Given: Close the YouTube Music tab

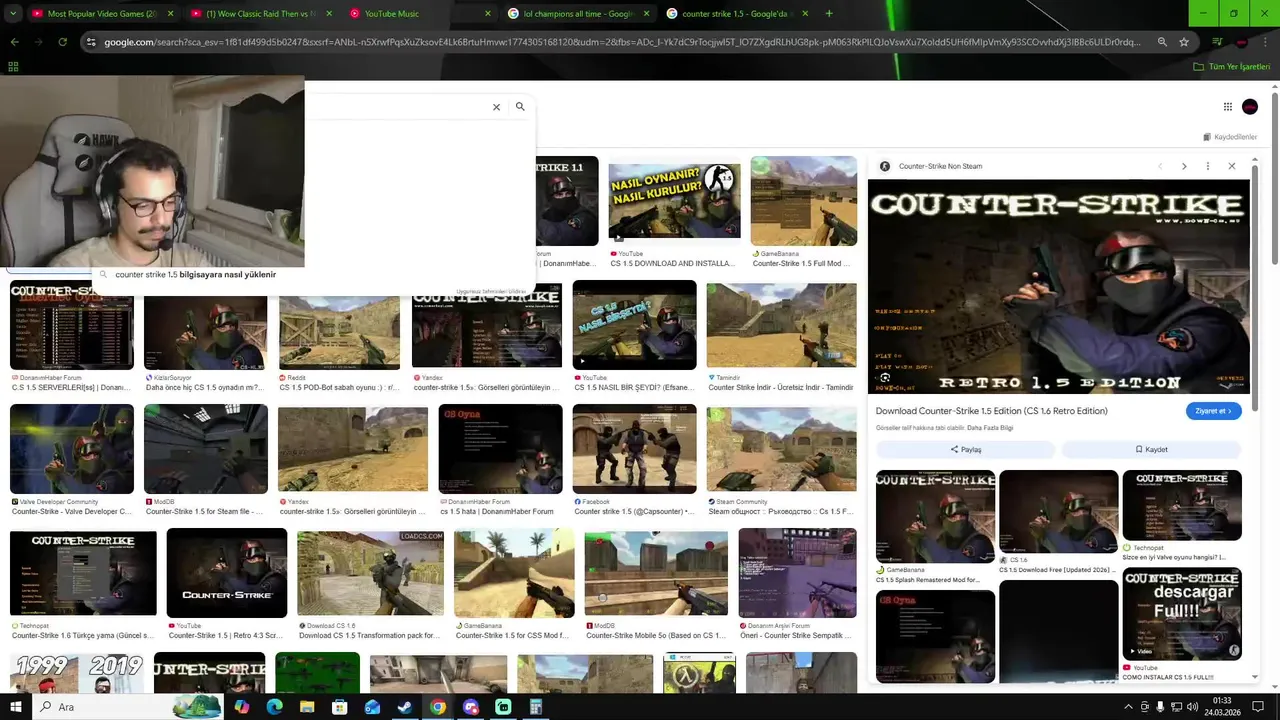Looking at the screenshot, I should [x=488, y=14].
